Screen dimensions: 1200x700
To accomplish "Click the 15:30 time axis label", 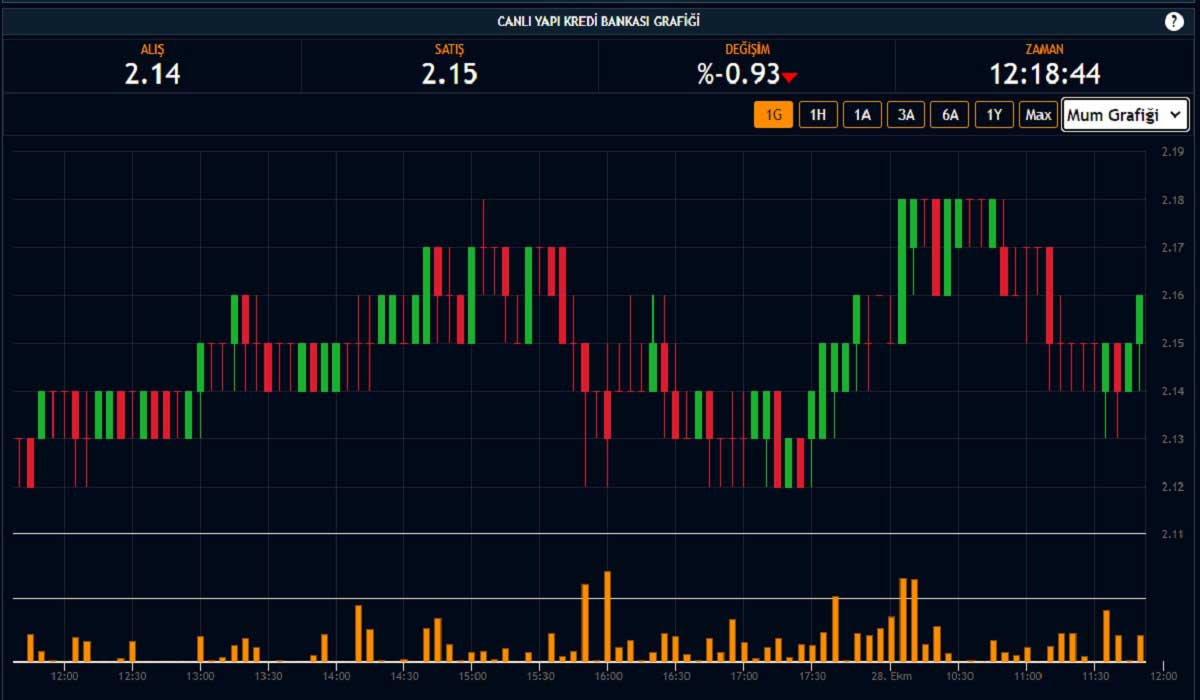I will click(540, 676).
